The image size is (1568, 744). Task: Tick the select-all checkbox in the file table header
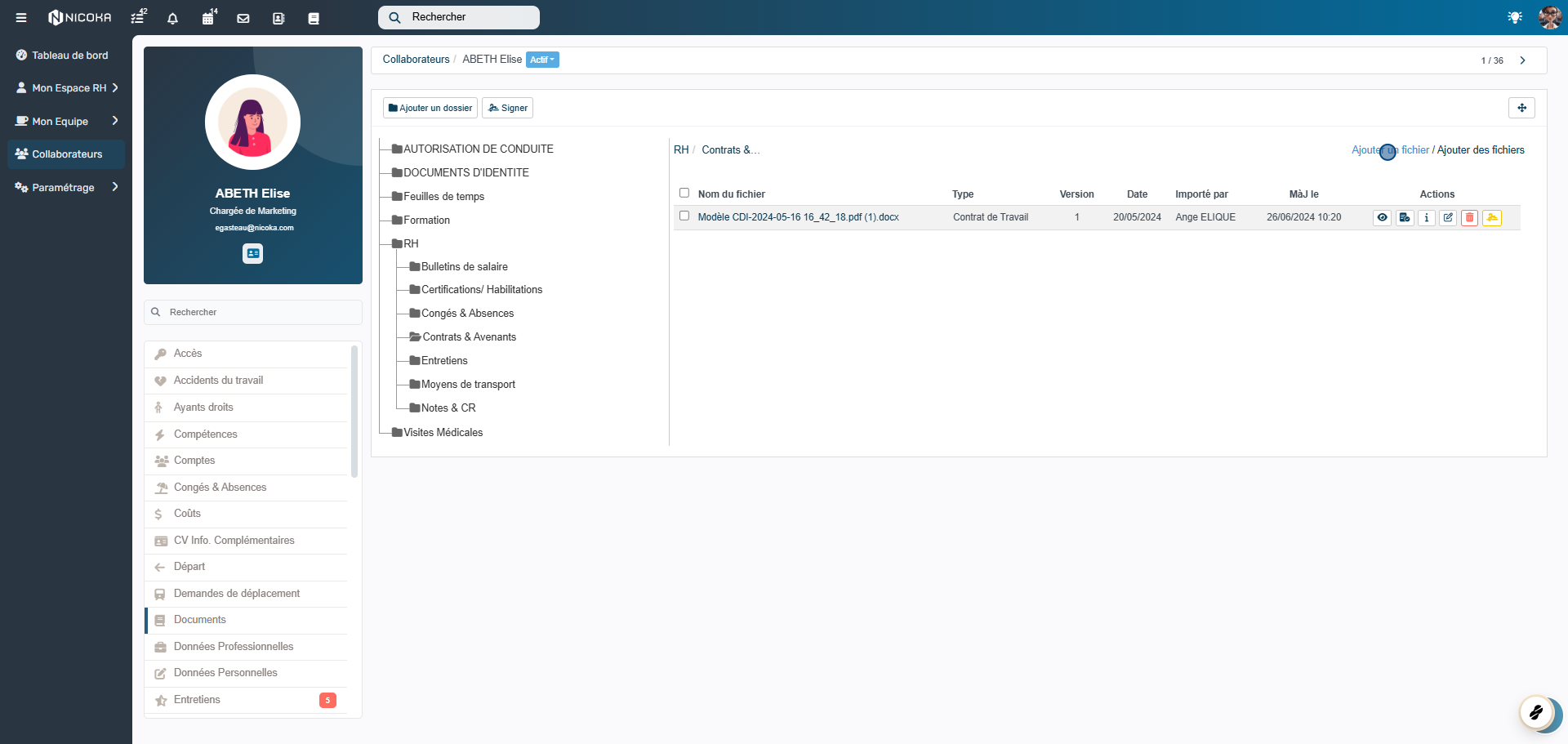point(684,194)
